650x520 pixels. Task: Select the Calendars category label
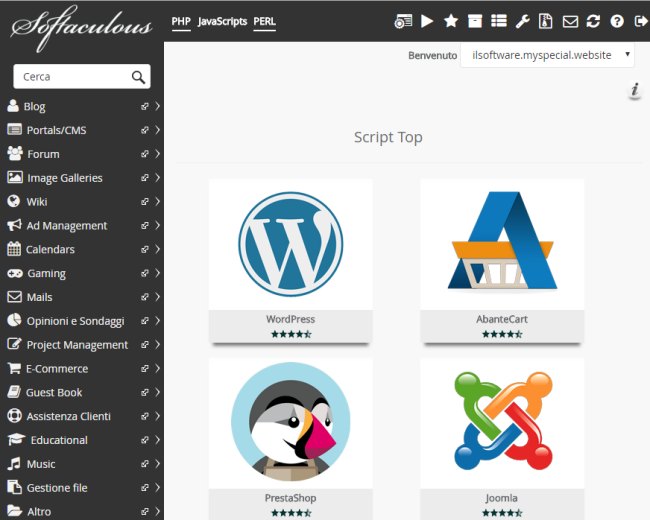tap(50, 249)
